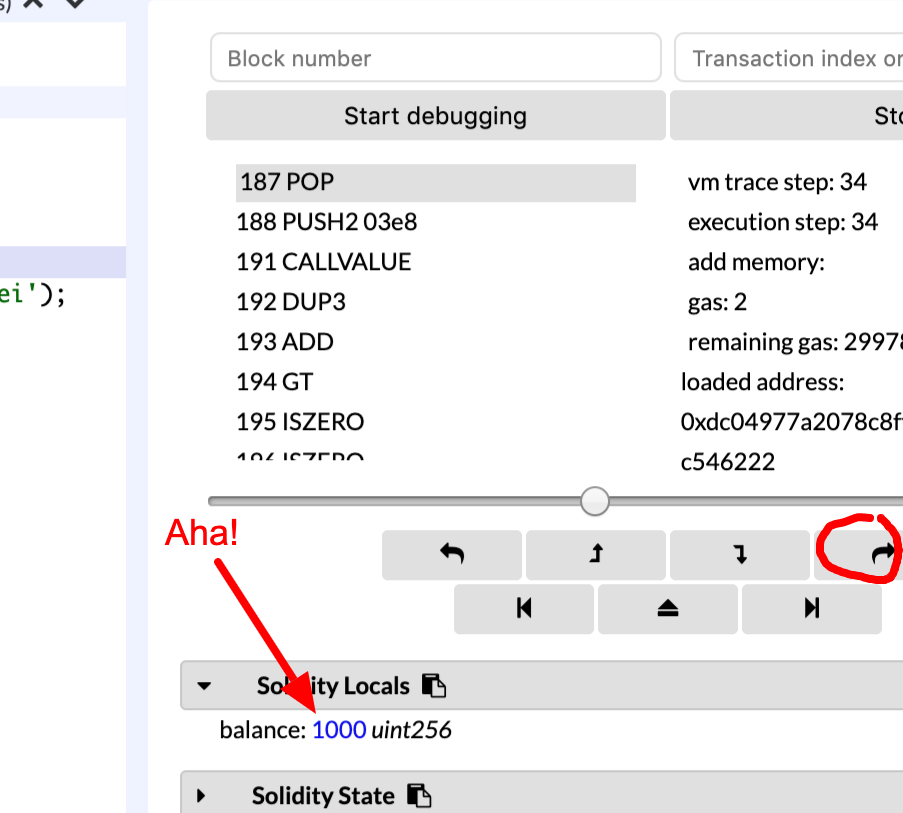
Task: Collapse the Solidity Locals section
Action: coord(204,686)
